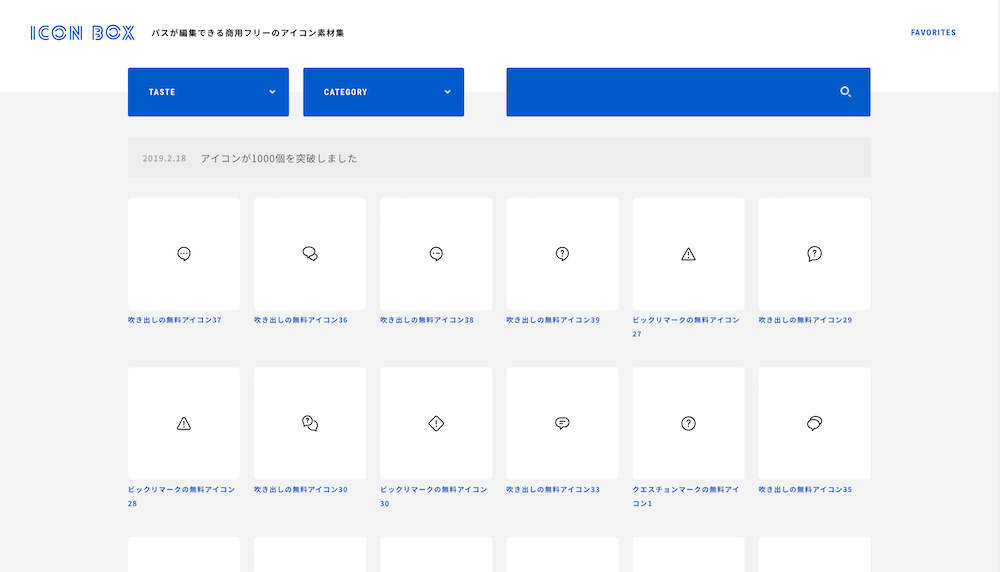Open link ビックリマークの無料アイコン28

coord(182,496)
